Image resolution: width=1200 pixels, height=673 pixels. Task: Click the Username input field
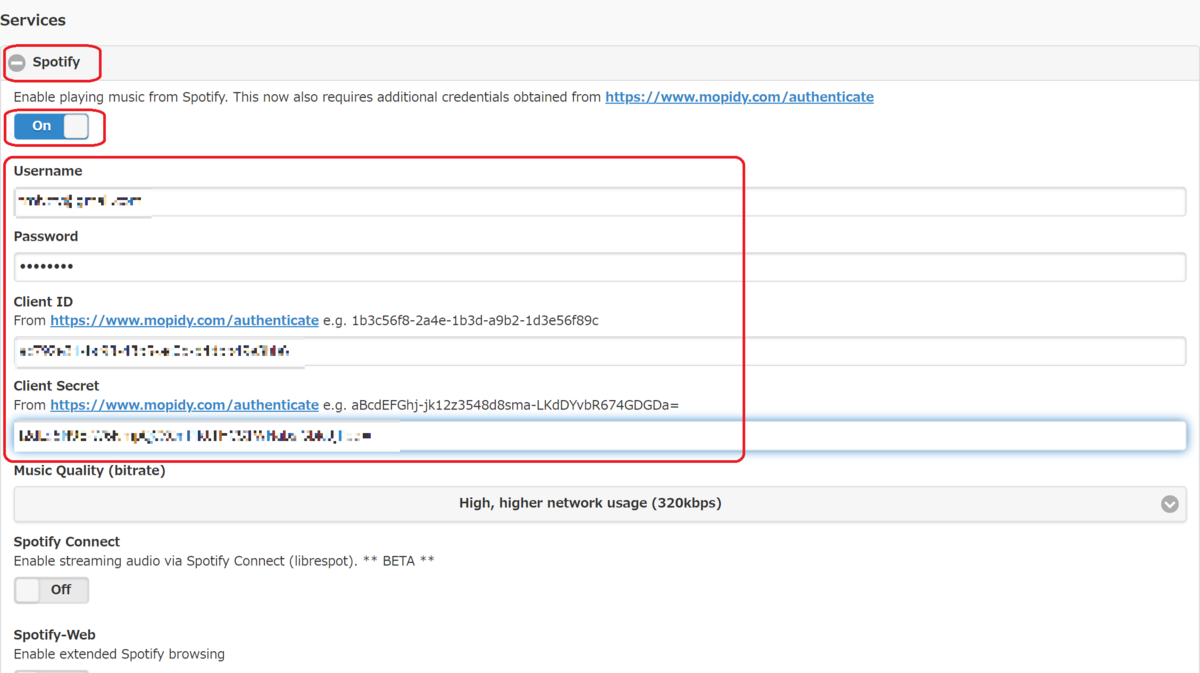pyautogui.click(x=600, y=202)
